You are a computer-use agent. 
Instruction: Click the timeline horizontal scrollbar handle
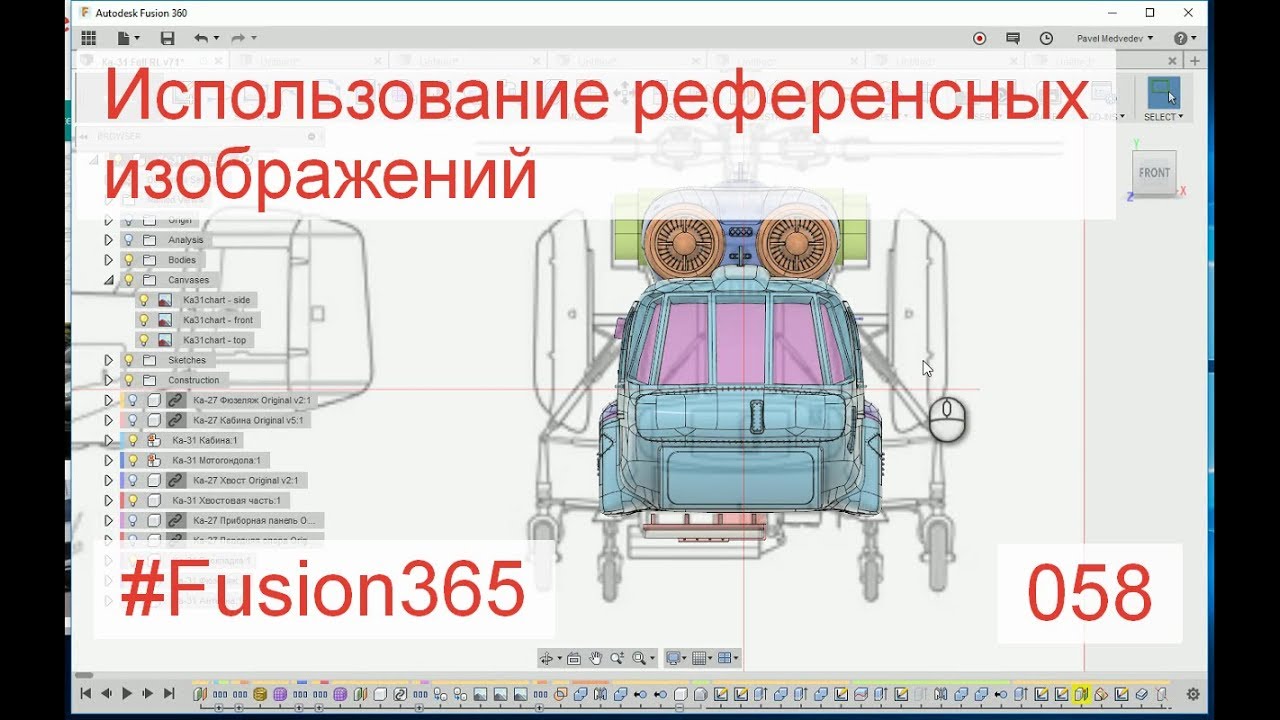(x=84, y=676)
